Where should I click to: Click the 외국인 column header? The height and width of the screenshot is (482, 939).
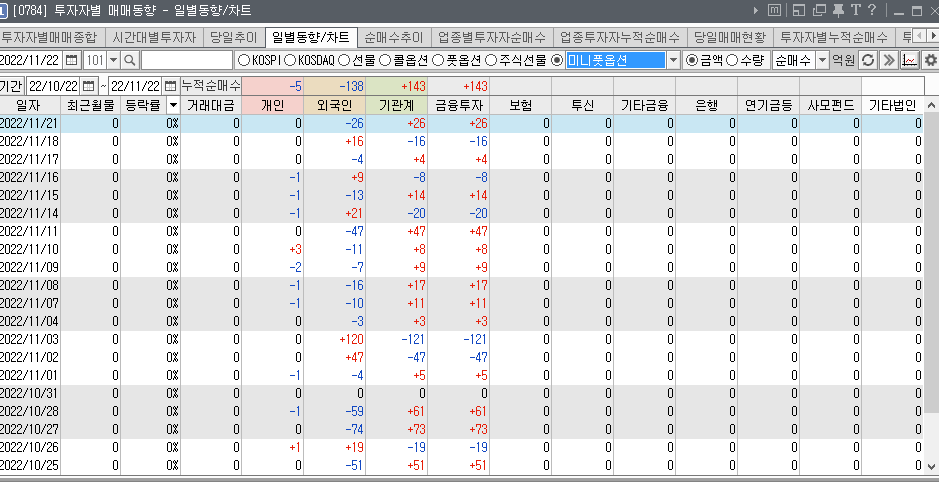tap(333, 104)
